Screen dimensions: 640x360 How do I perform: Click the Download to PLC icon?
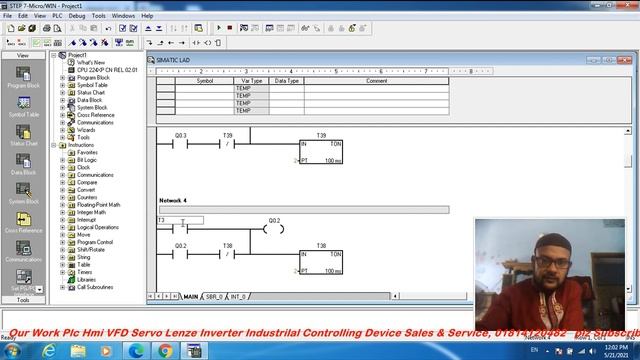point(159,28)
